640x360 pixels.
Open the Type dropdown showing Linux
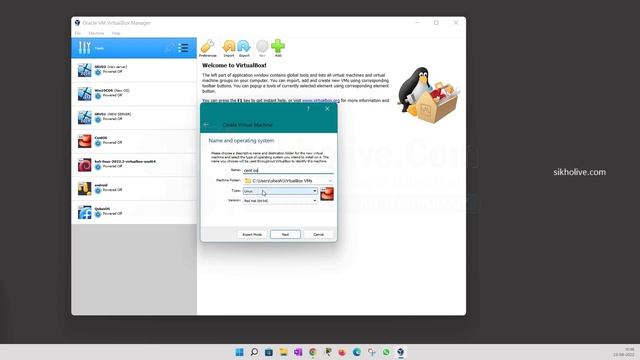pyautogui.click(x=280, y=191)
